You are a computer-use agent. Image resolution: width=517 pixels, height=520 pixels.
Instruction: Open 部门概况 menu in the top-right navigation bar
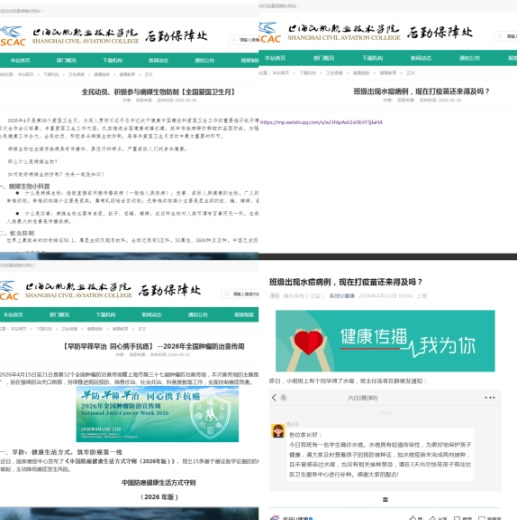click(323, 58)
